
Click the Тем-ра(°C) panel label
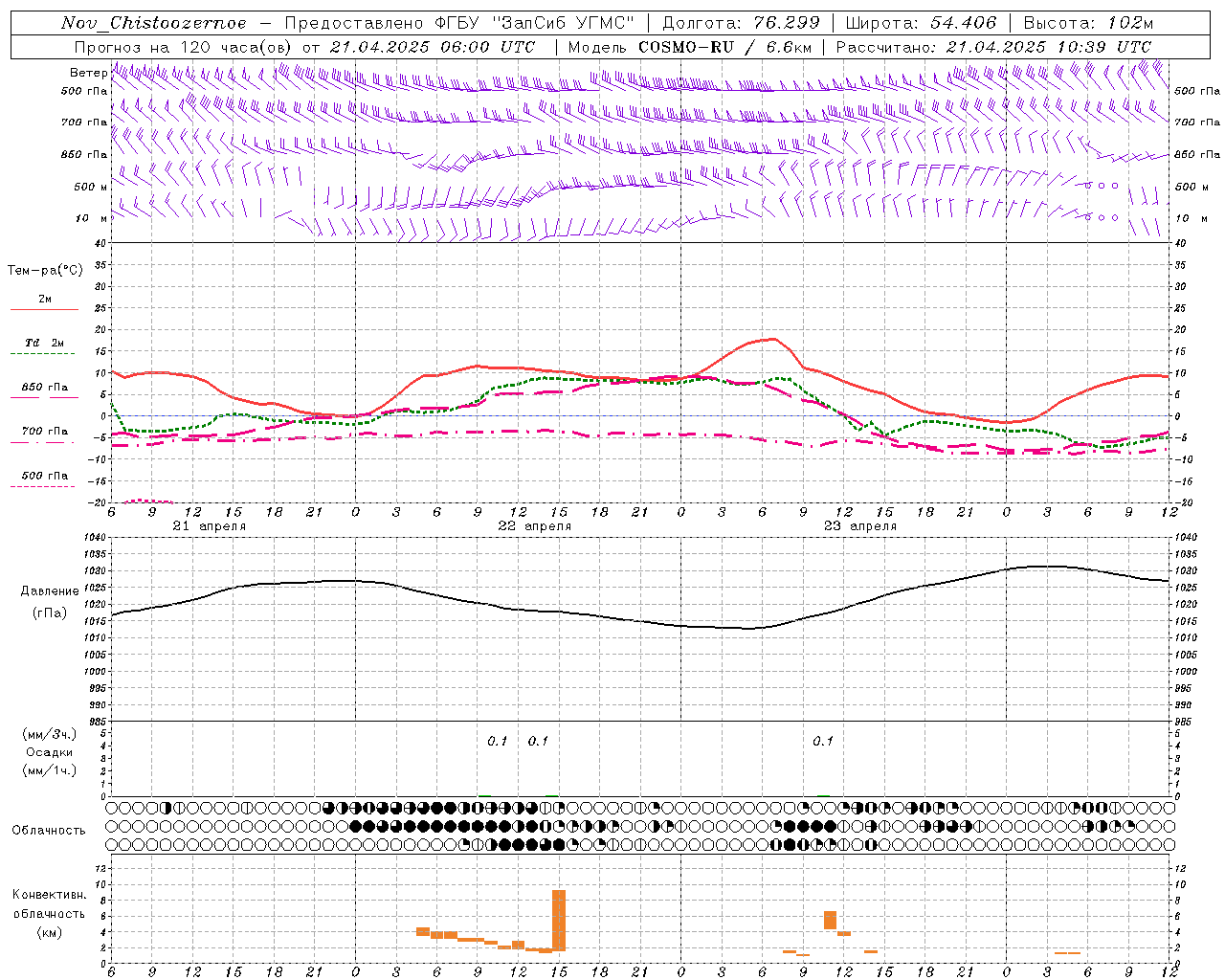coord(45,271)
